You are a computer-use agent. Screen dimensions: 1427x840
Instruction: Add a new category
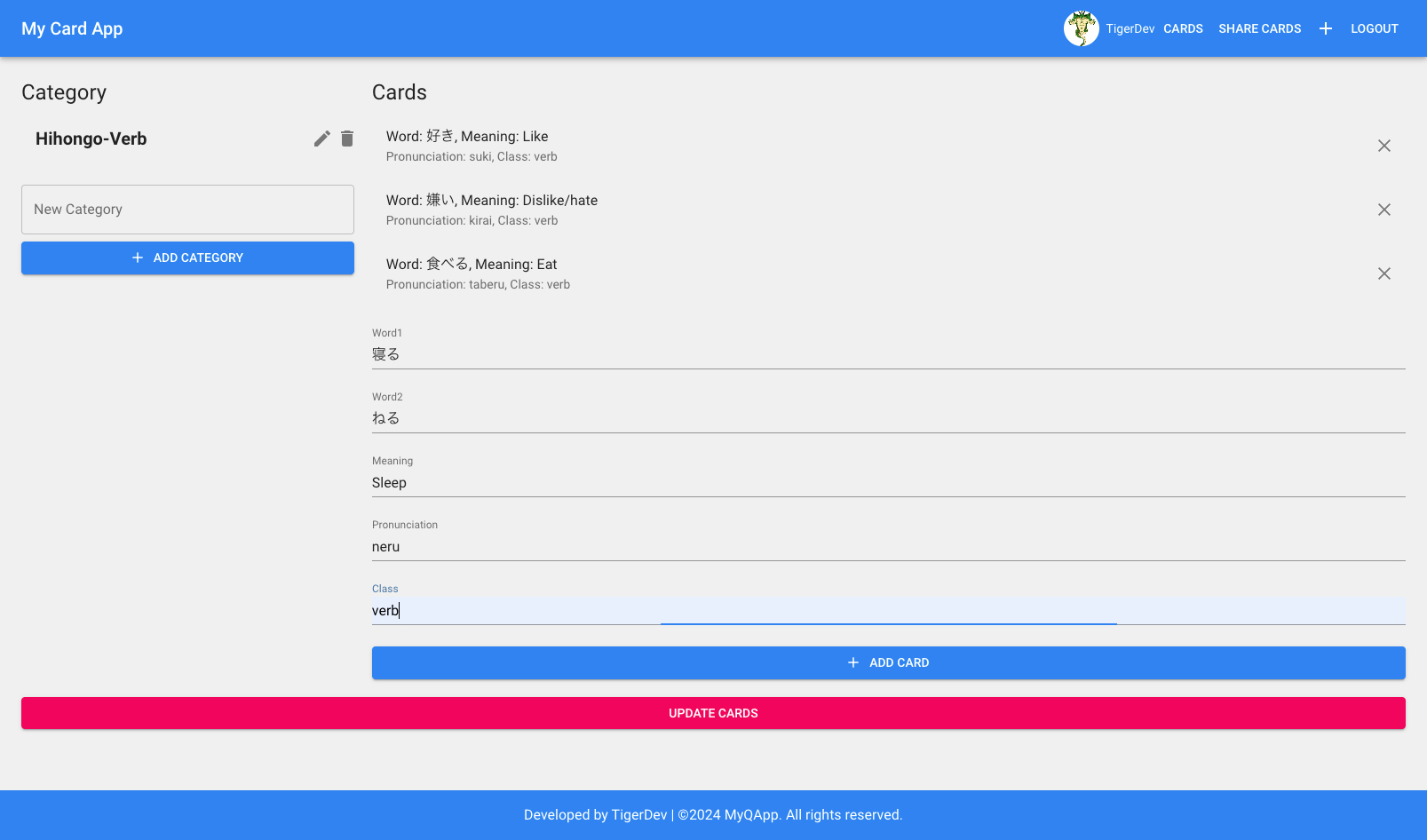pyautogui.click(x=187, y=258)
